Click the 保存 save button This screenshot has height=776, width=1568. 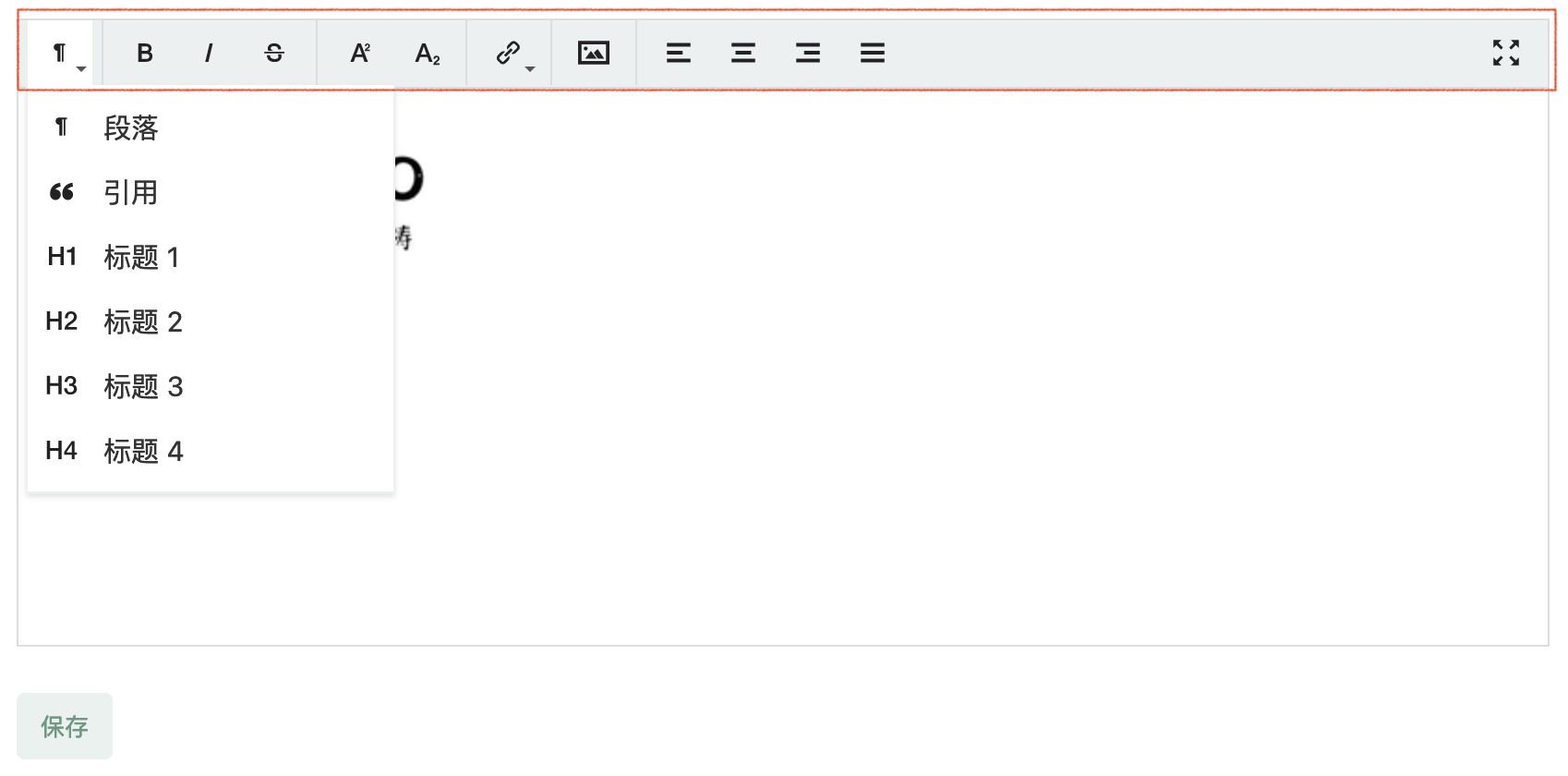click(x=65, y=726)
